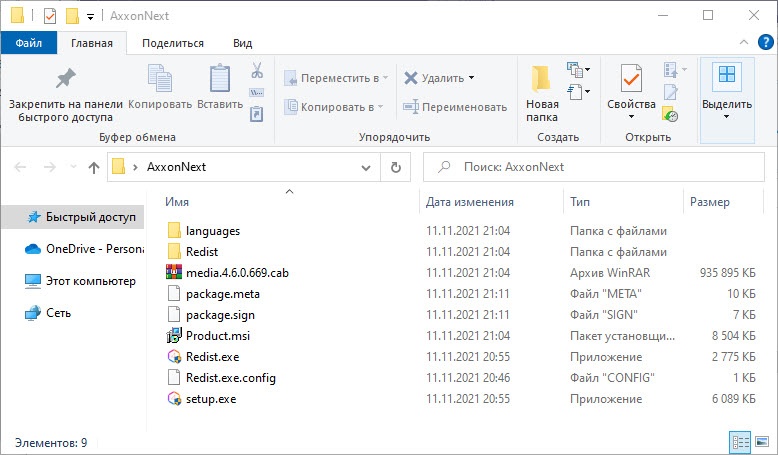Click the Поиск: AxxonNext search field
The image size is (778, 455).
coord(593,167)
